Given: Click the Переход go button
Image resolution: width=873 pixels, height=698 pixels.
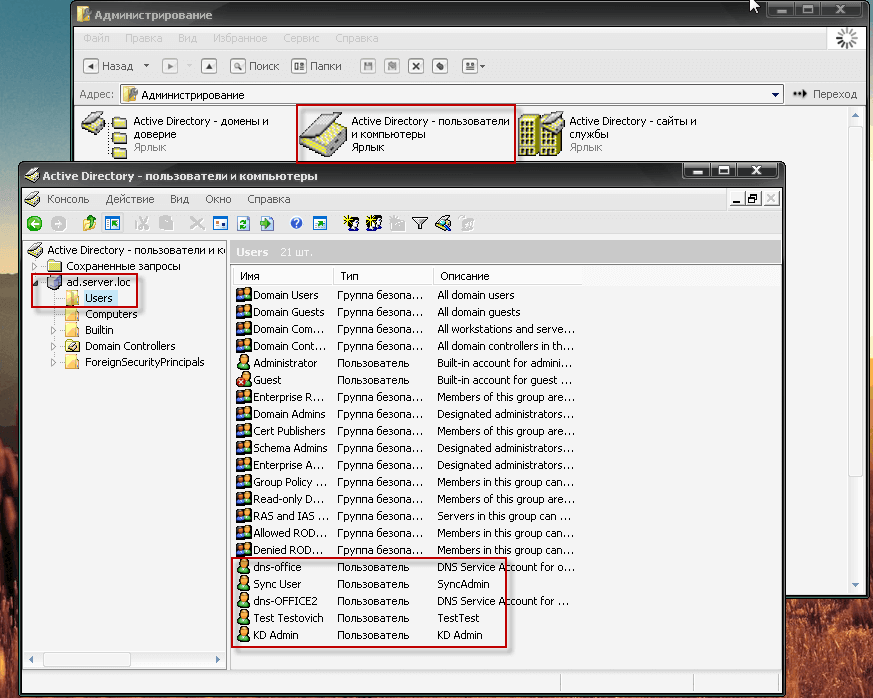Looking at the screenshot, I should click(x=825, y=94).
